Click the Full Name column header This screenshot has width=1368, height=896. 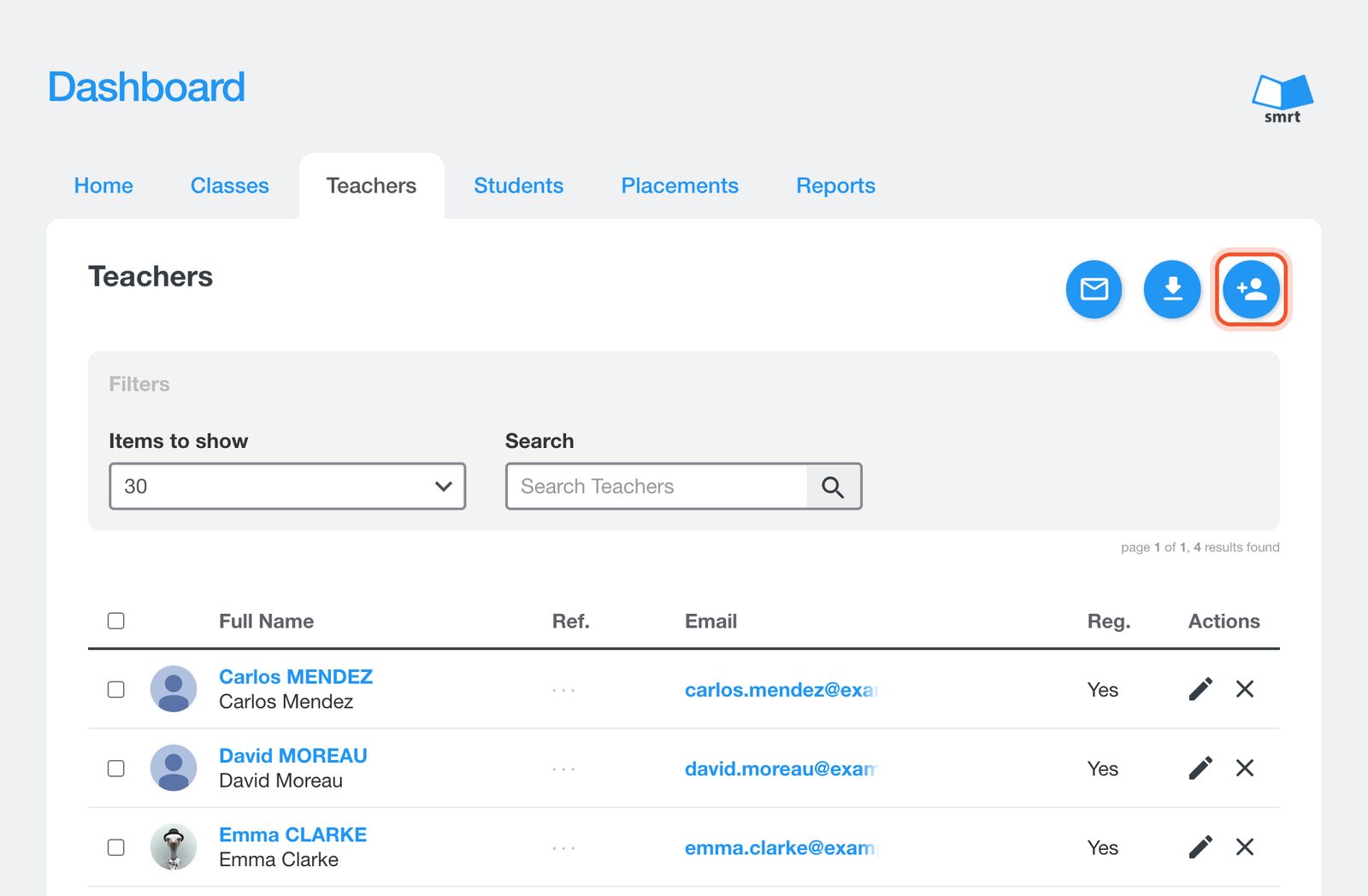pos(266,622)
